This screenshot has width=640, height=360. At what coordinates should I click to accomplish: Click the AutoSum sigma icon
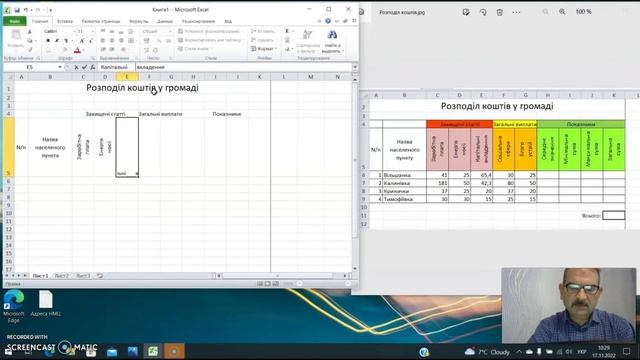click(287, 31)
